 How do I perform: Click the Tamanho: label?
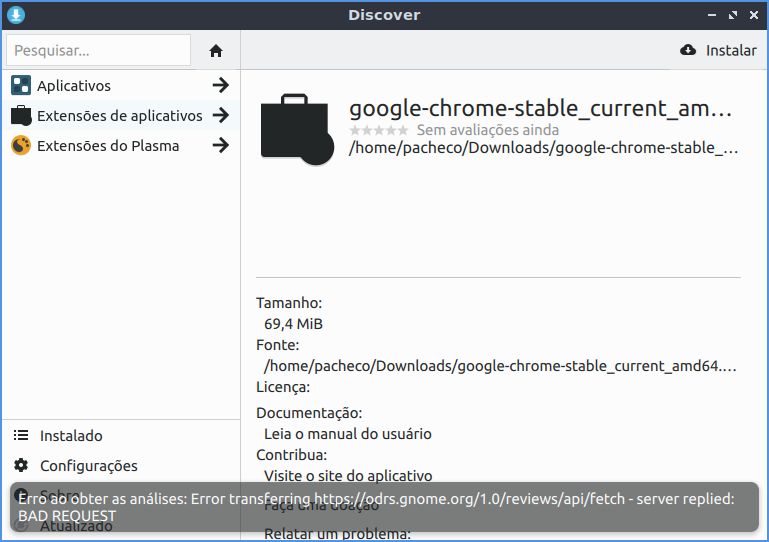click(x=289, y=303)
